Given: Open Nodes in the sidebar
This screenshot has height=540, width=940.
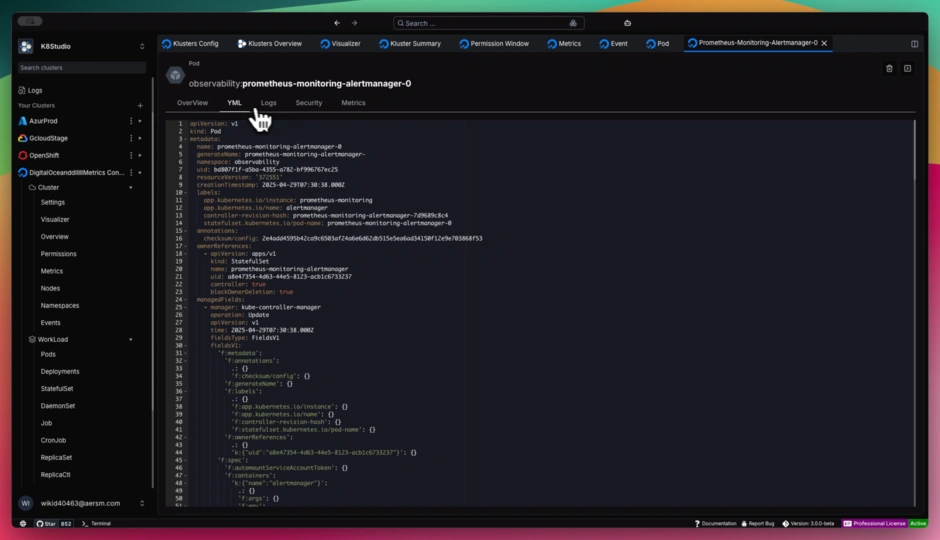Looking at the screenshot, I should coord(50,288).
